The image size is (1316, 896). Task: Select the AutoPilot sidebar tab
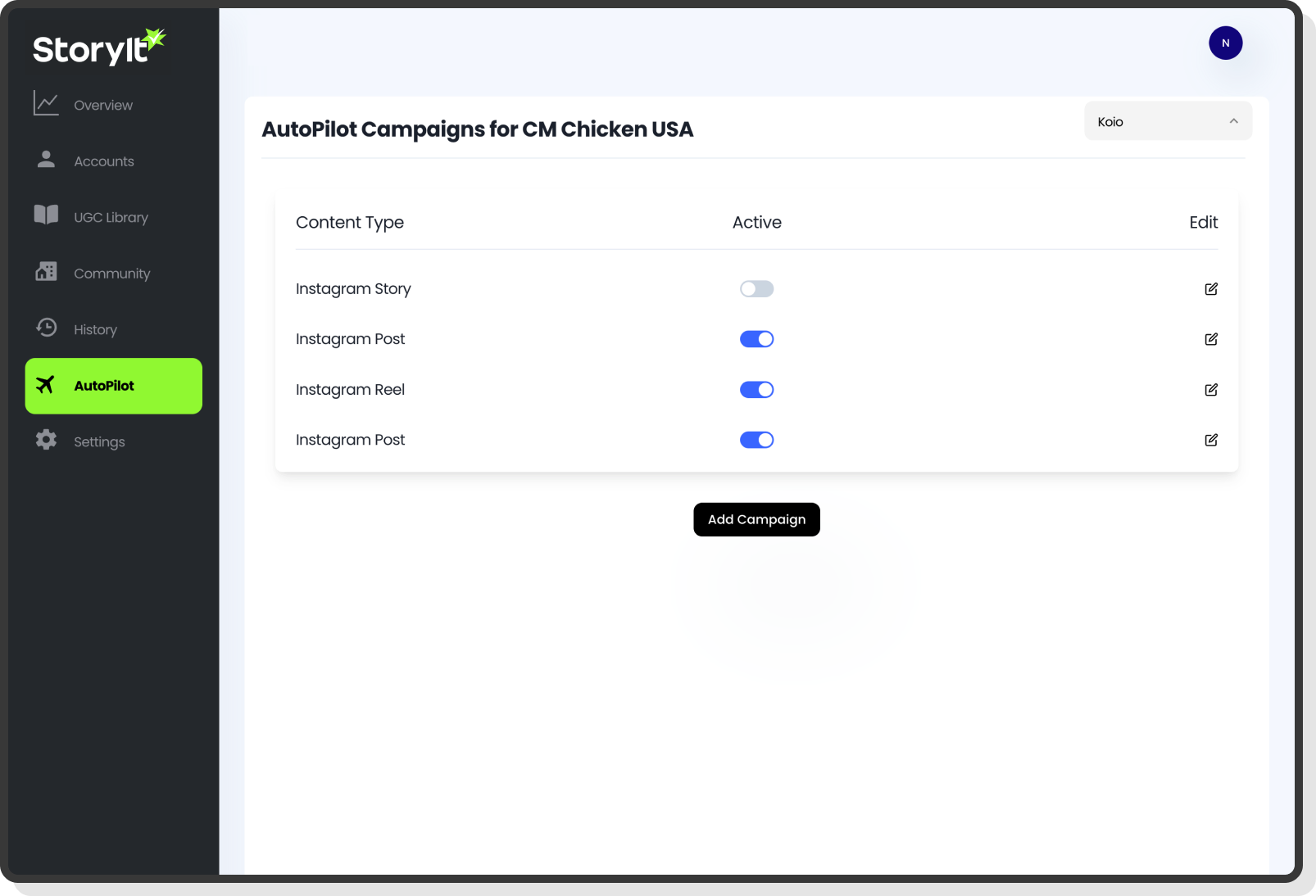[113, 386]
